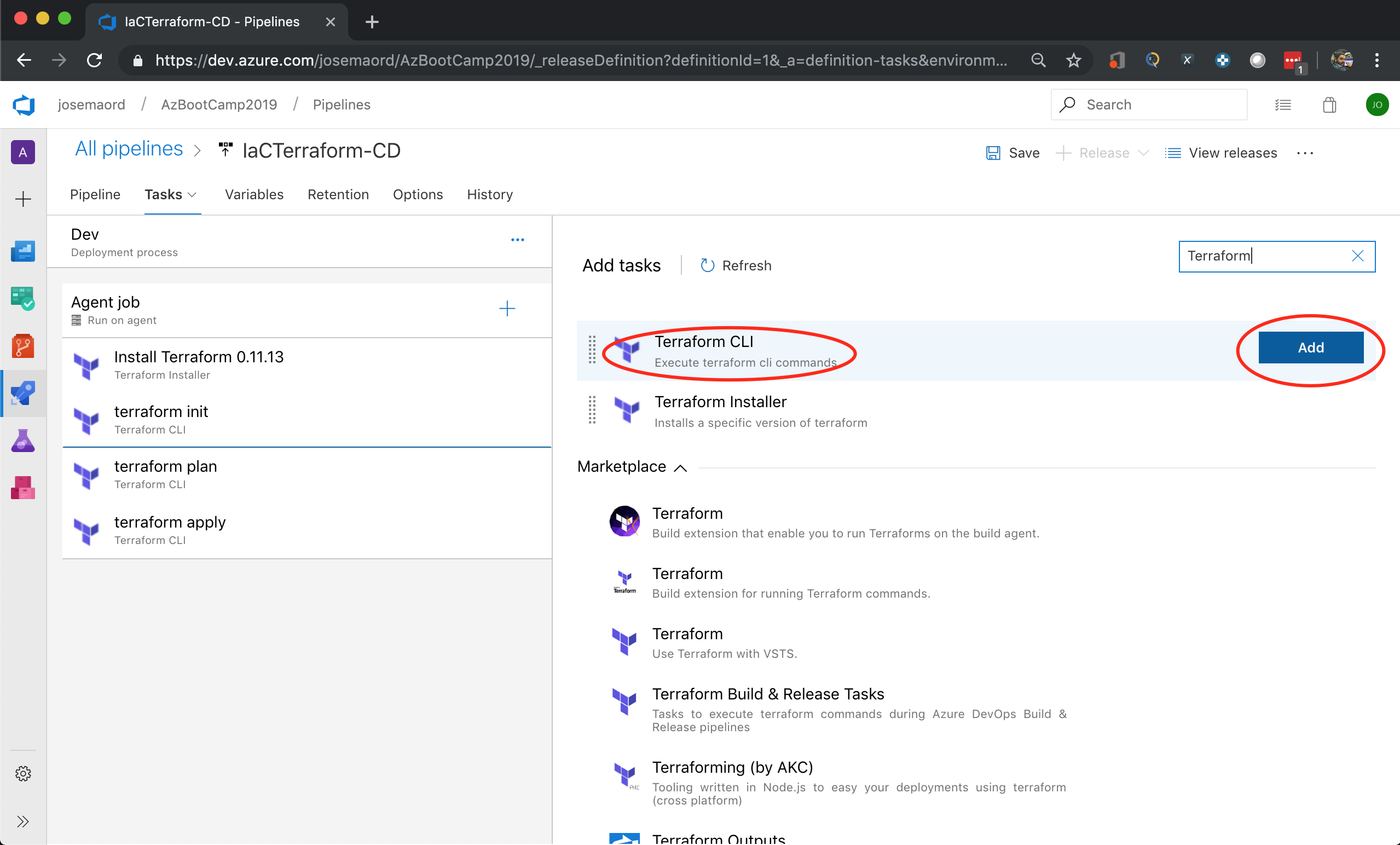Save the release pipeline
The height and width of the screenshot is (845, 1400).
pyautogui.click(x=1013, y=153)
